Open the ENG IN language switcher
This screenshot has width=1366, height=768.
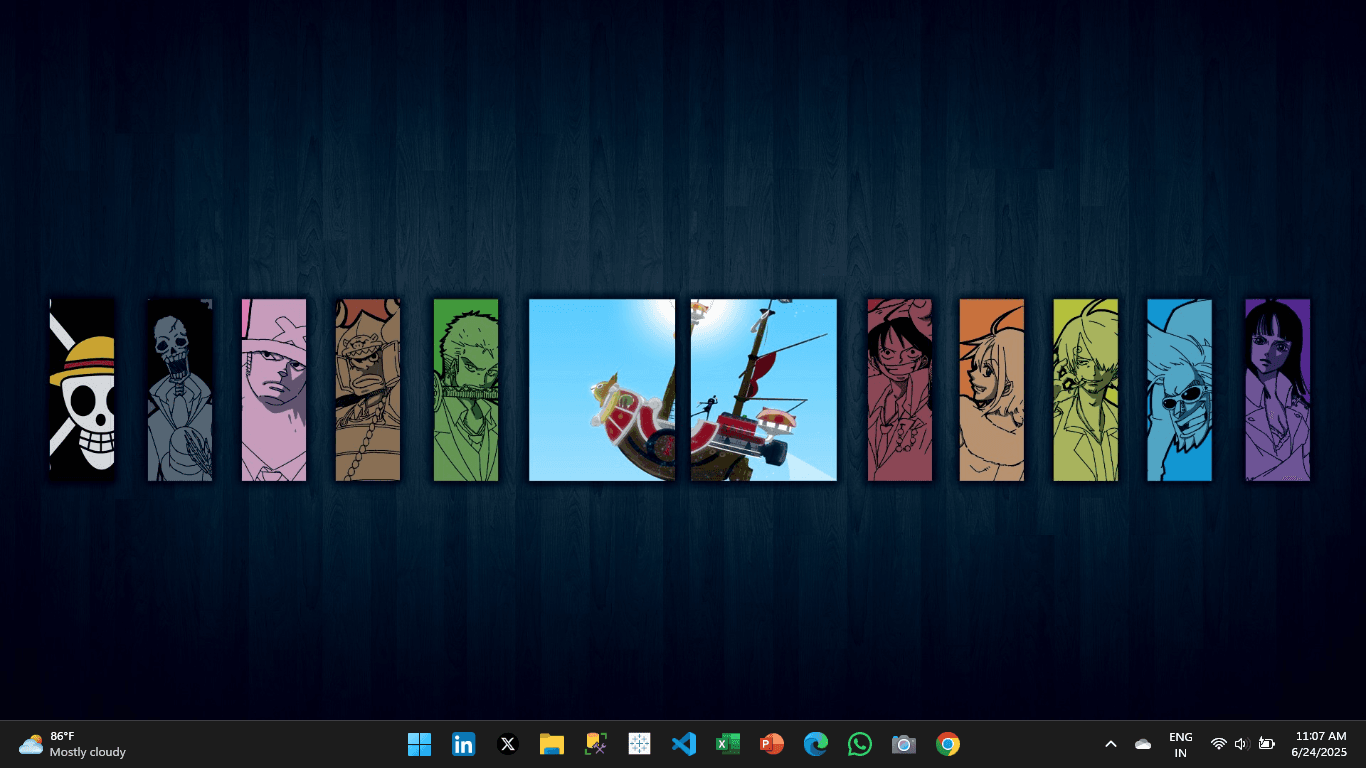pyautogui.click(x=1180, y=744)
